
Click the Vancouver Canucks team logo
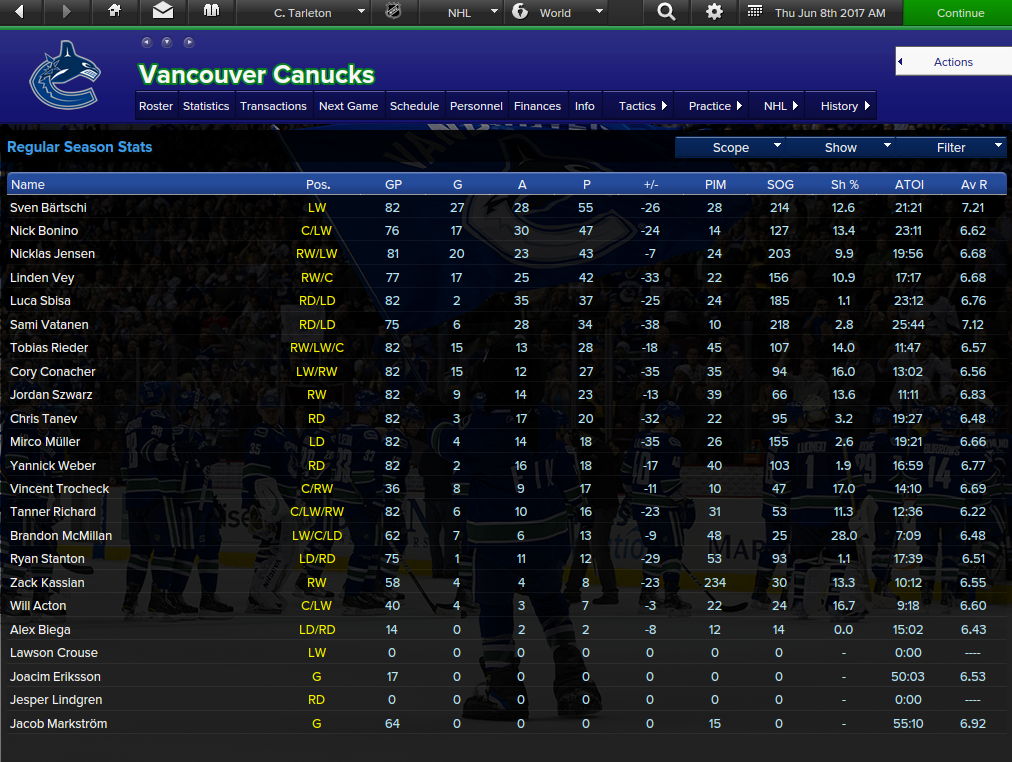pyautogui.click(x=65, y=75)
